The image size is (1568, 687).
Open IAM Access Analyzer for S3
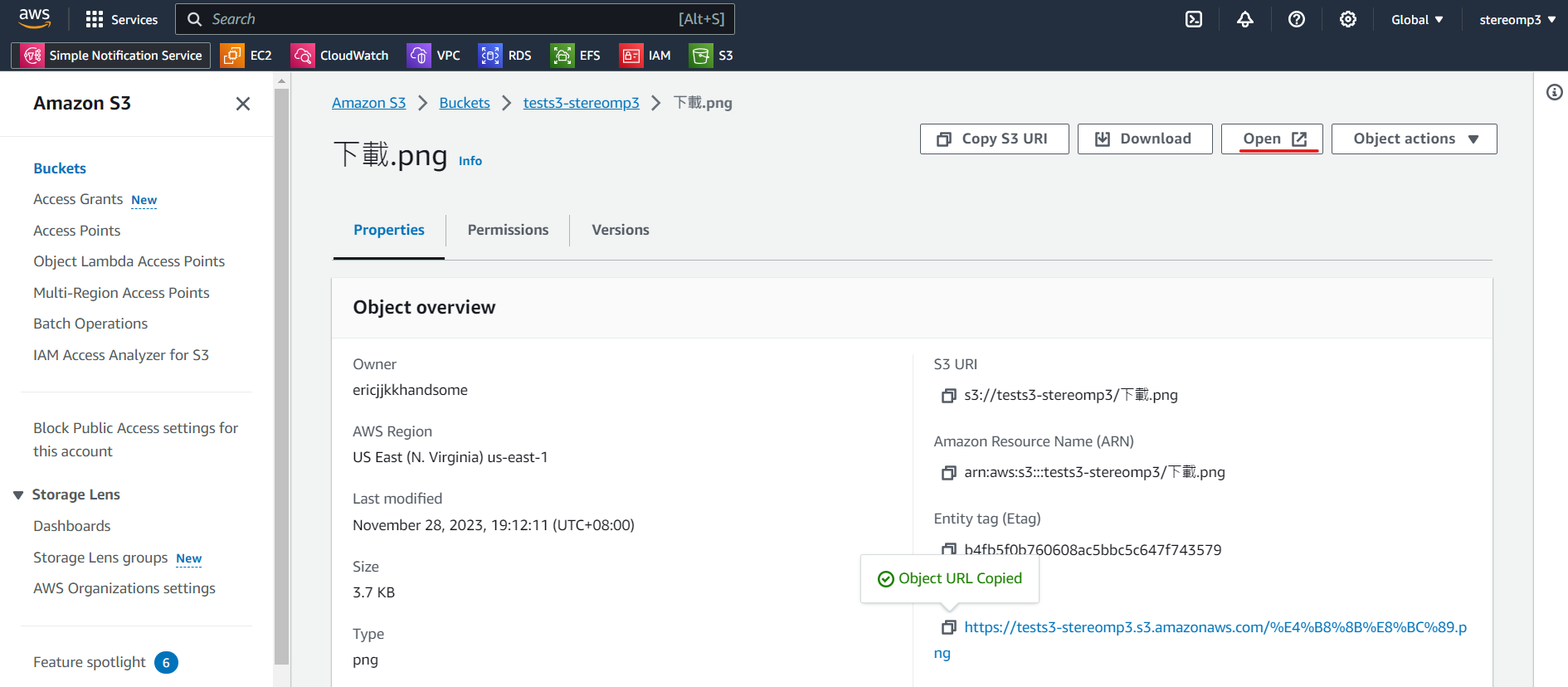point(121,355)
